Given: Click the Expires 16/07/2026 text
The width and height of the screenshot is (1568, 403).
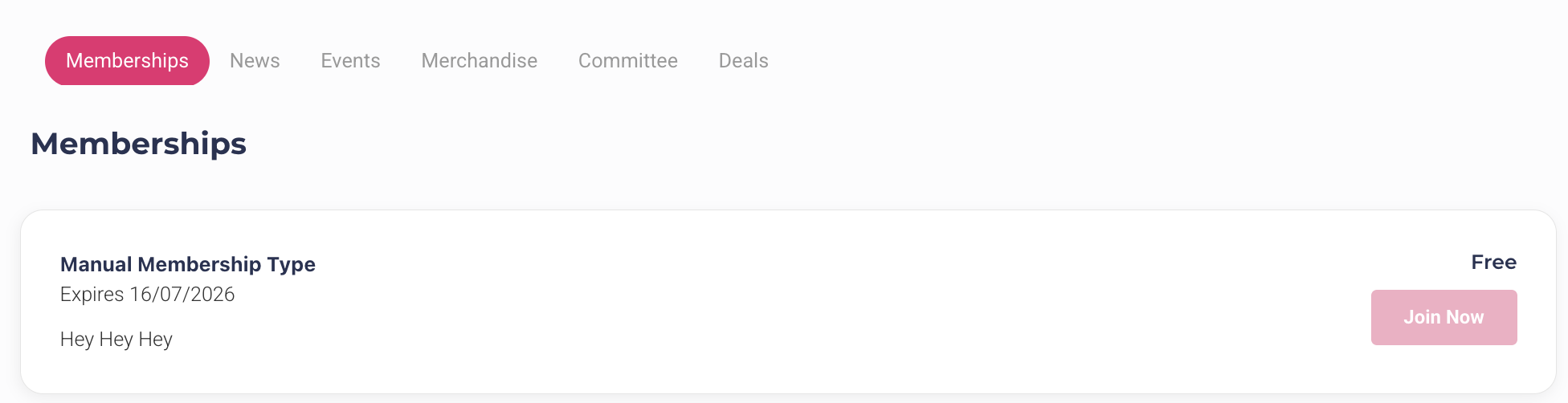Looking at the screenshot, I should (x=147, y=295).
